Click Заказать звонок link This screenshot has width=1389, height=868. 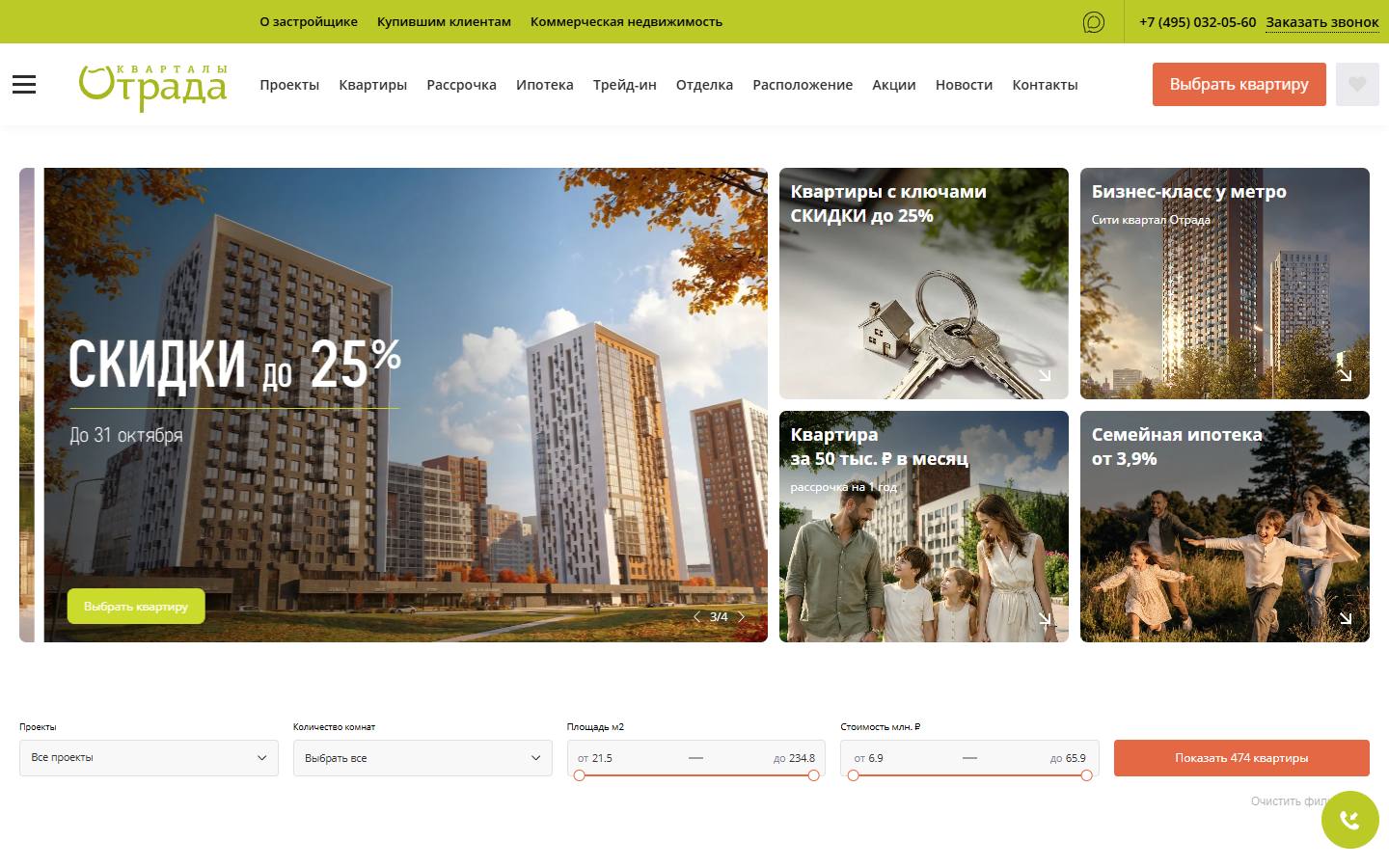1322,21
